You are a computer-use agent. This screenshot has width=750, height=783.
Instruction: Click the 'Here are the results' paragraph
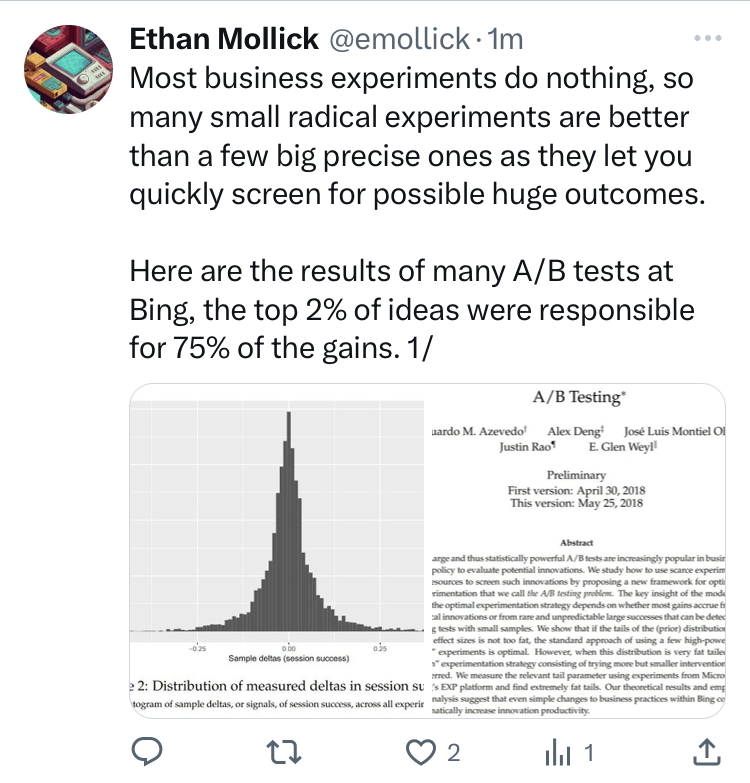pos(412,310)
